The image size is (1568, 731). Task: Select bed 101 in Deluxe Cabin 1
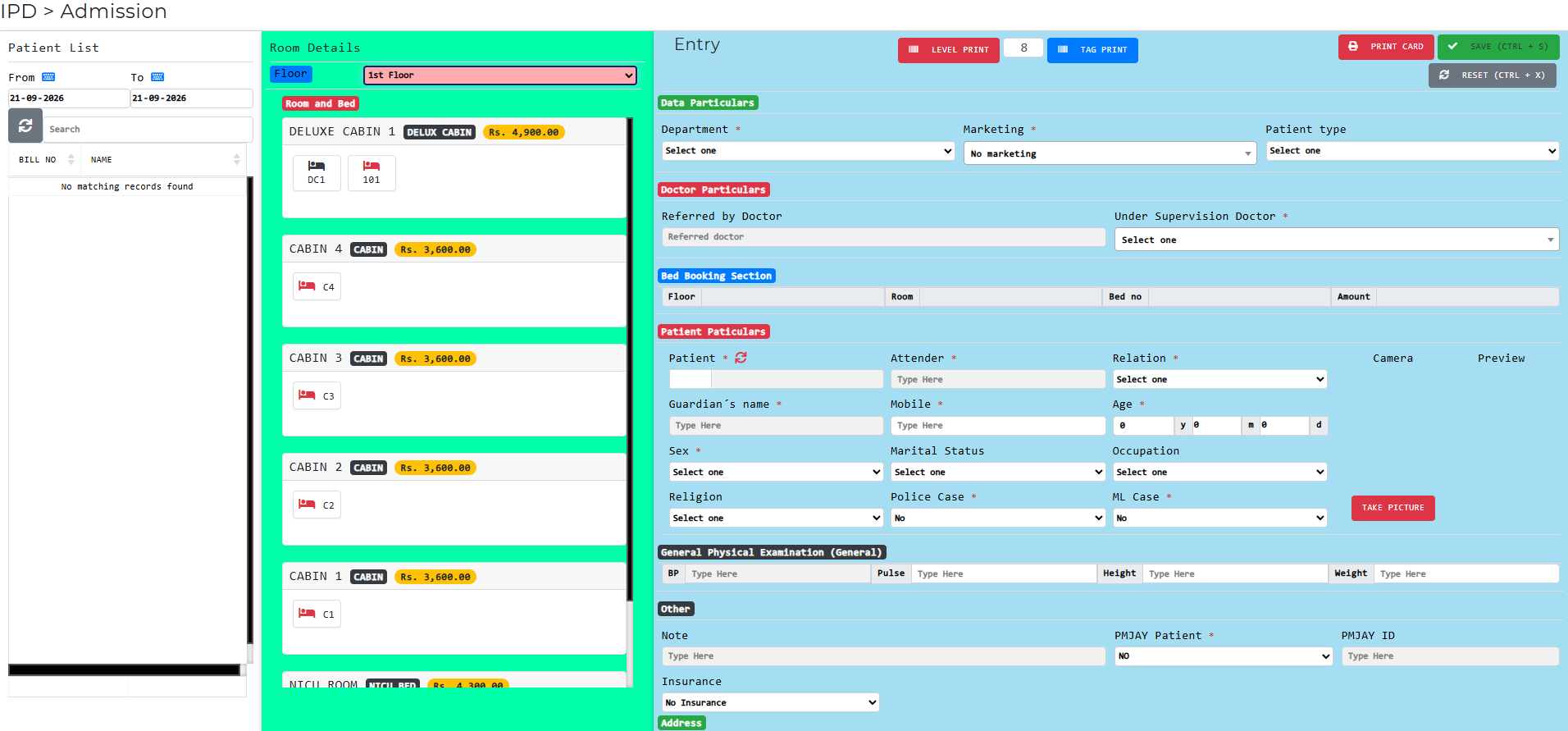coord(371,173)
